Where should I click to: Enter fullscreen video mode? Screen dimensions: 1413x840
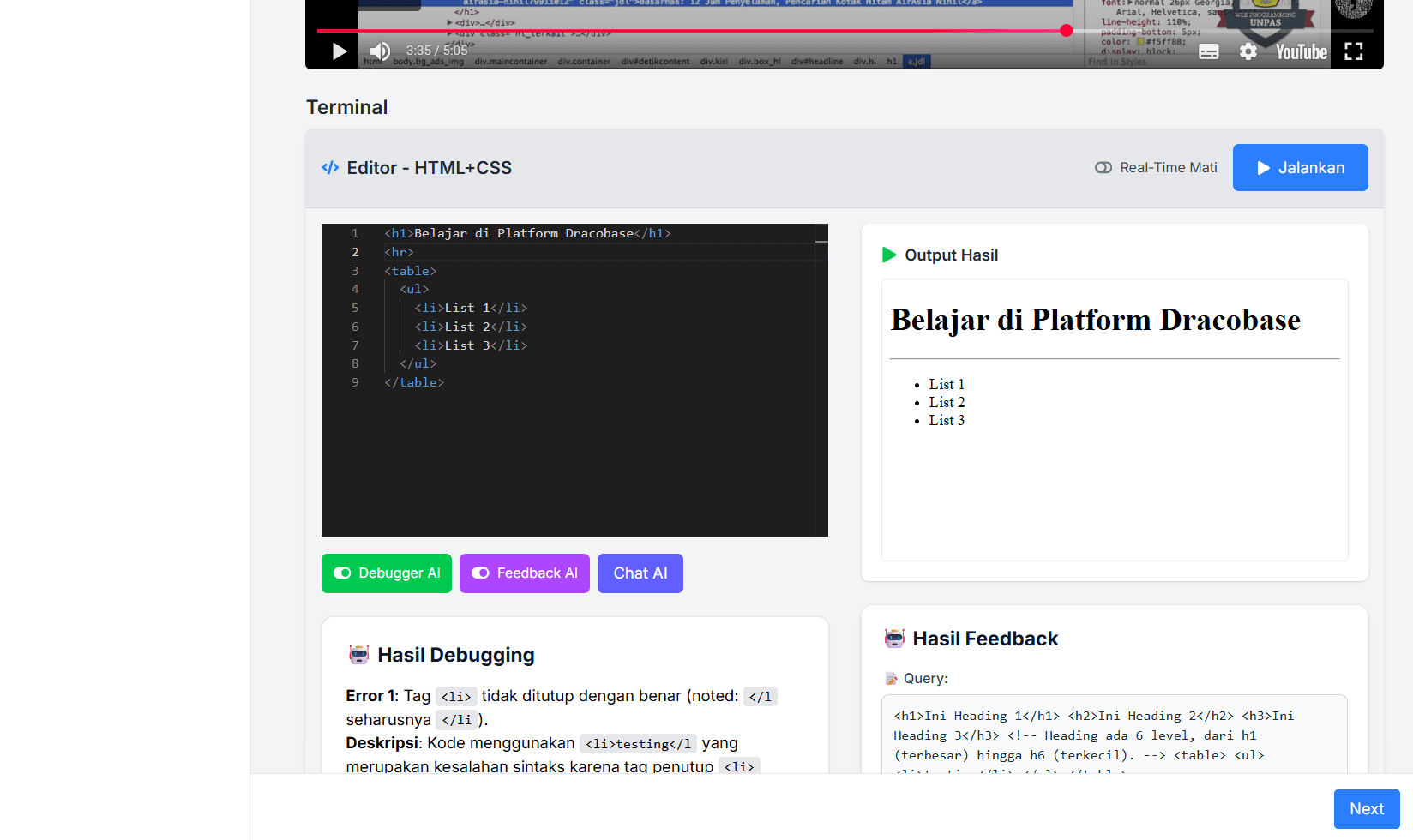pyautogui.click(x=1354, y=51)
